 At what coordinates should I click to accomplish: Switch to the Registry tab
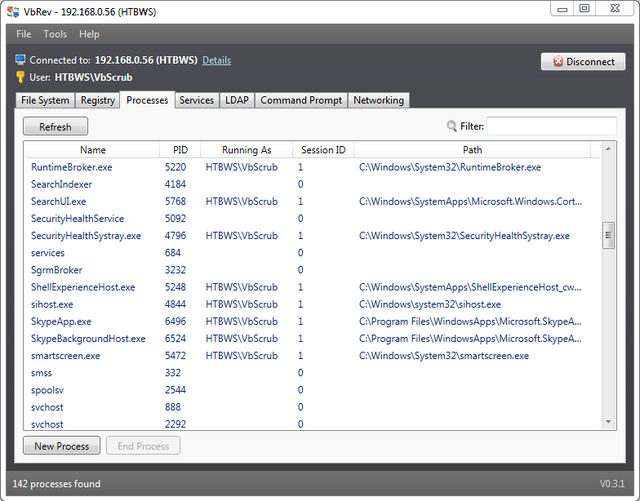point(98,100)
